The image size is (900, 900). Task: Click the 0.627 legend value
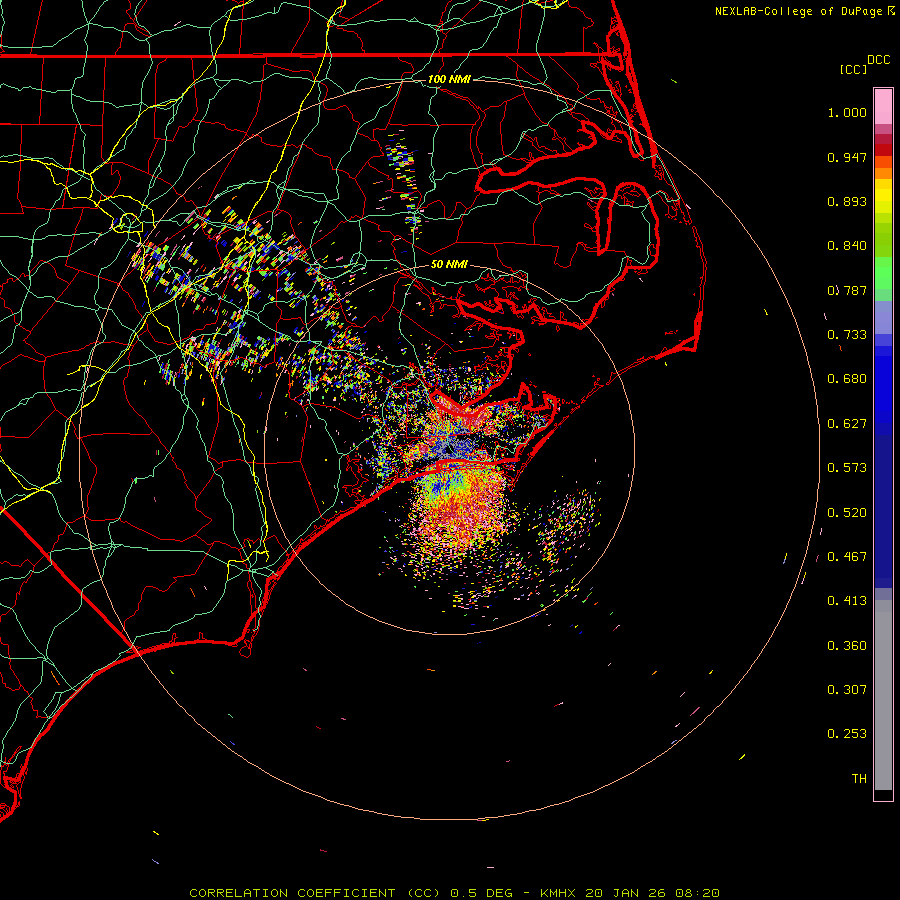pyautogui.click(x=847, y=424)
